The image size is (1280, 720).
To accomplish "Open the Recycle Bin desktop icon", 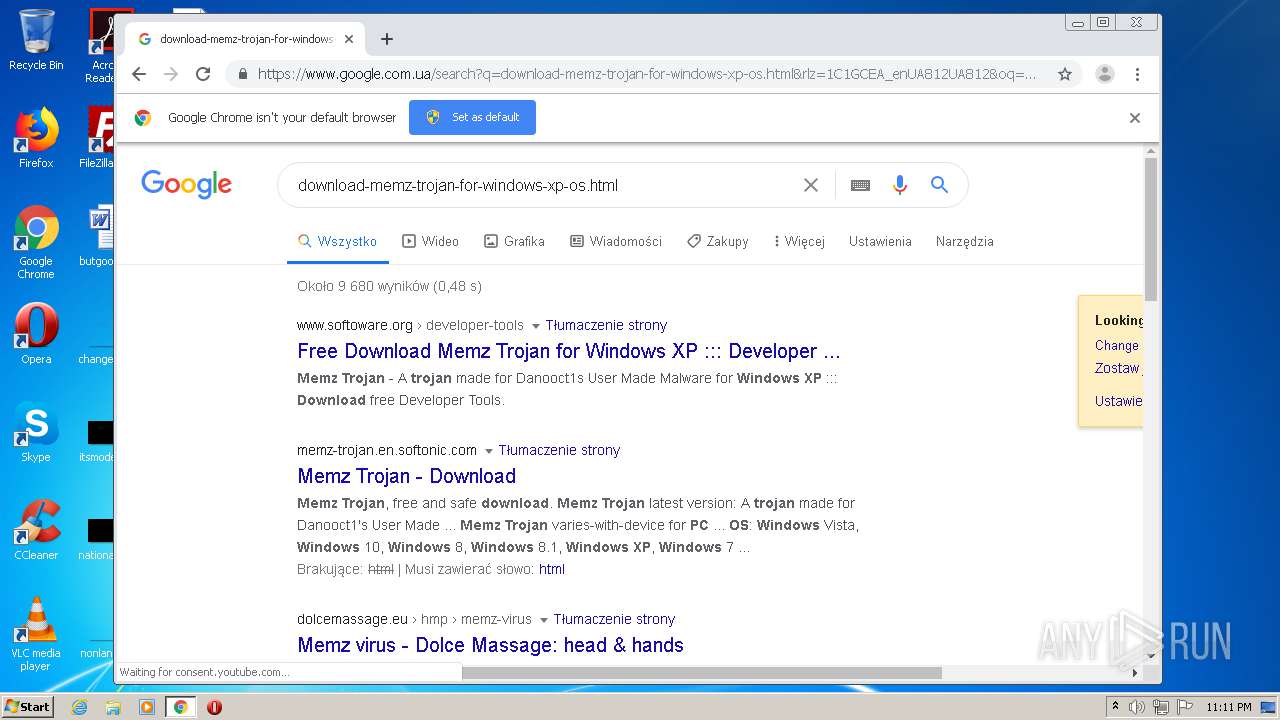I will [36, 40].
